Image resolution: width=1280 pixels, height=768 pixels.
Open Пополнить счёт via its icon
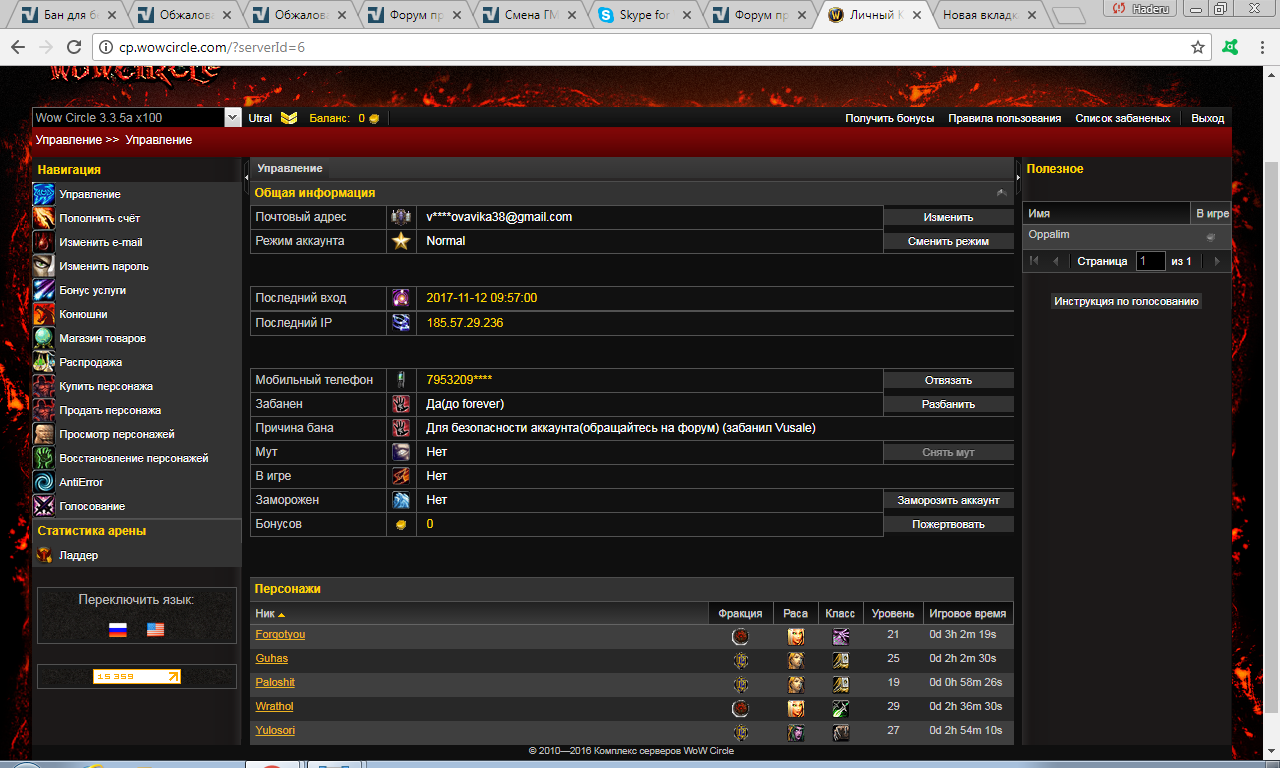point(43,218)
